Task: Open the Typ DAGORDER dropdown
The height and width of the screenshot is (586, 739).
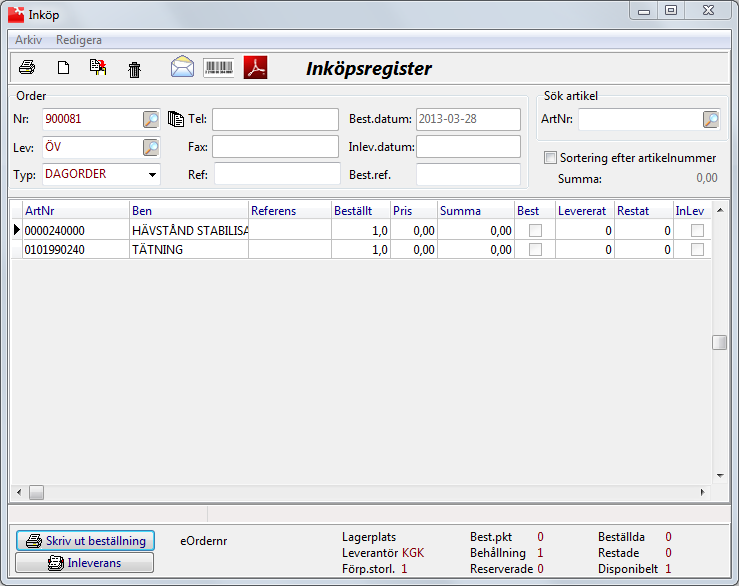Action: tap(152, 174)
